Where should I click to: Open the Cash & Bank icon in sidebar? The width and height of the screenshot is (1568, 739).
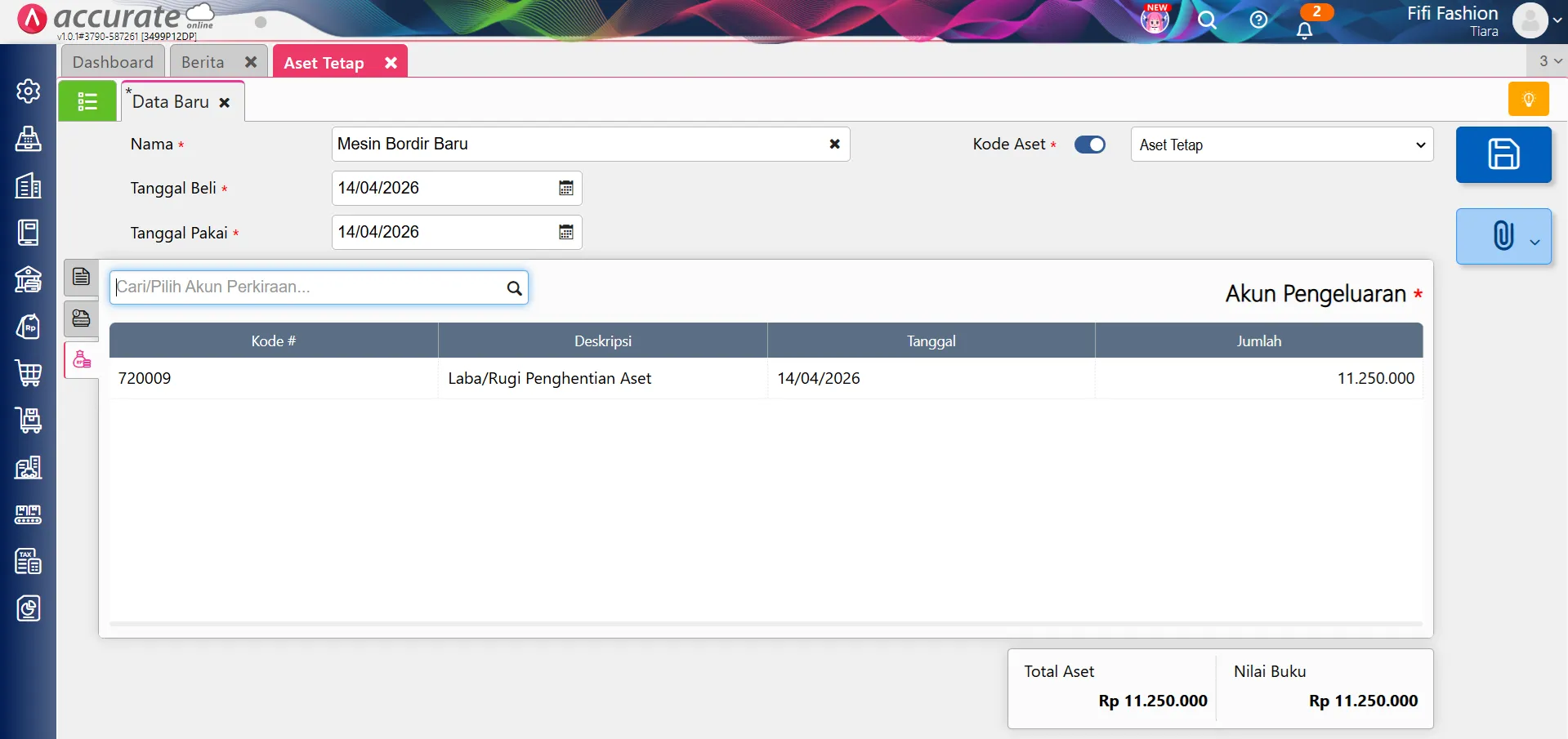click(x=29, y=280)
